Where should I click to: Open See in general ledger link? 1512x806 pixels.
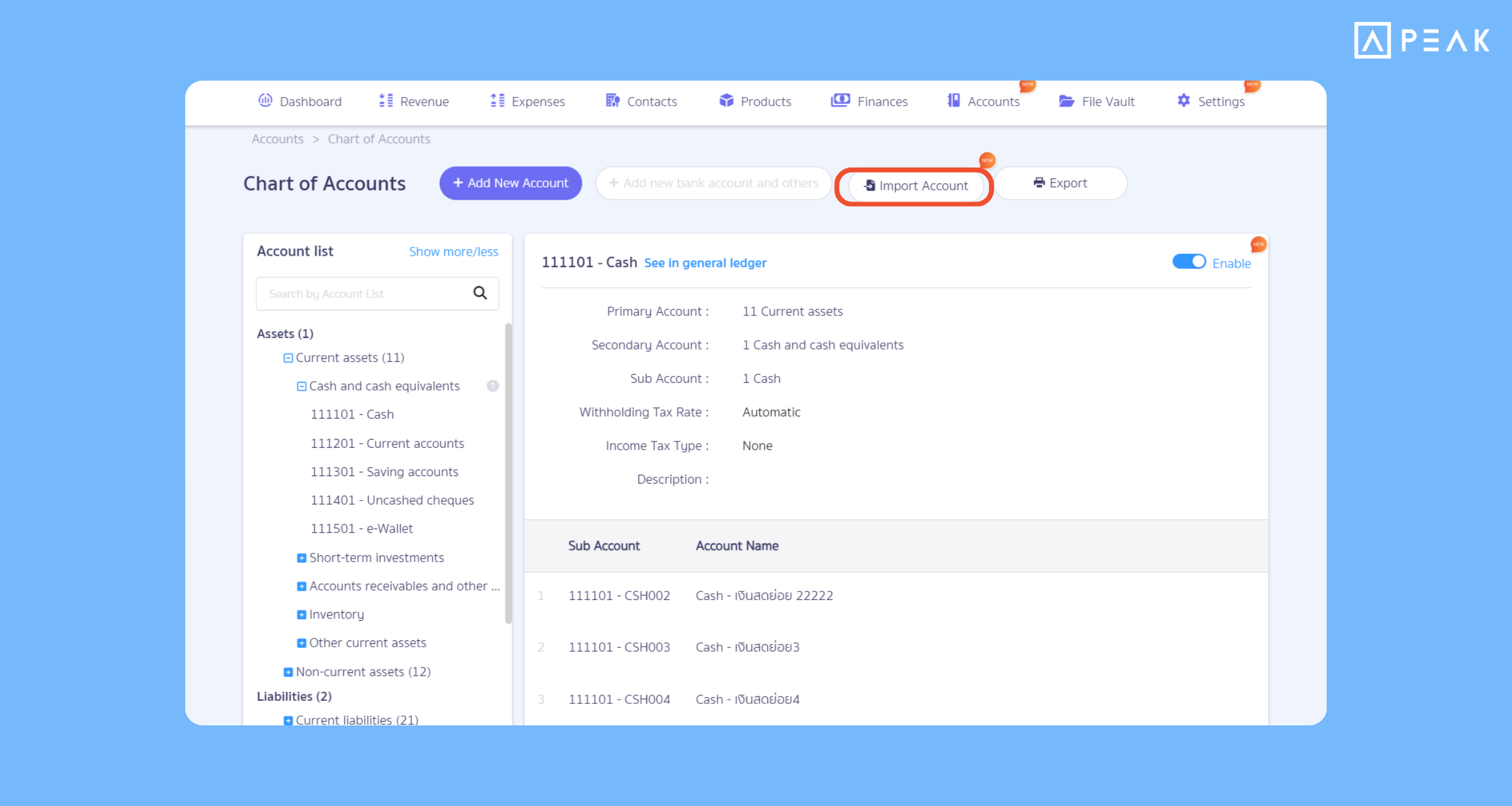pyautogui.click(x=705, y=263)
